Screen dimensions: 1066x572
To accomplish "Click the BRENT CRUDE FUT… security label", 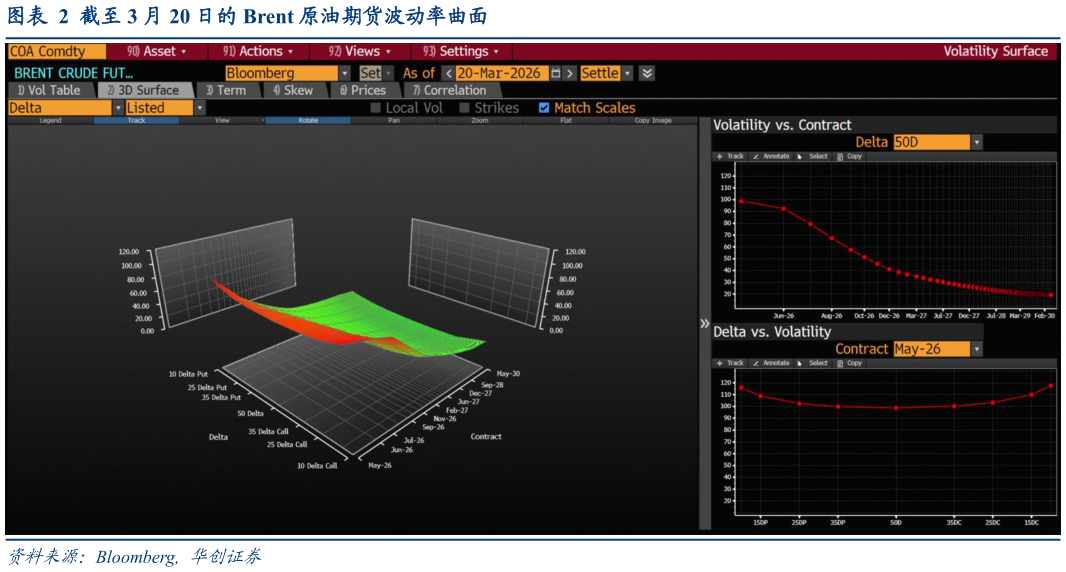I will point(73,73).
